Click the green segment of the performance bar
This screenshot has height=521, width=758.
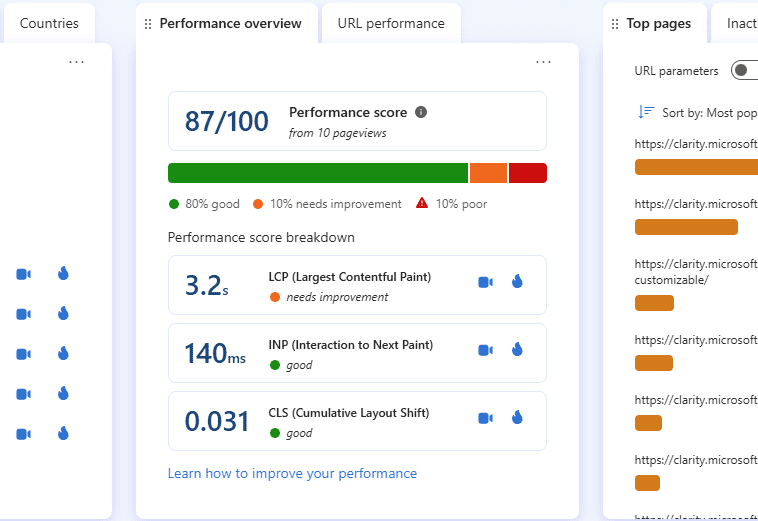(x=317, y=173)
